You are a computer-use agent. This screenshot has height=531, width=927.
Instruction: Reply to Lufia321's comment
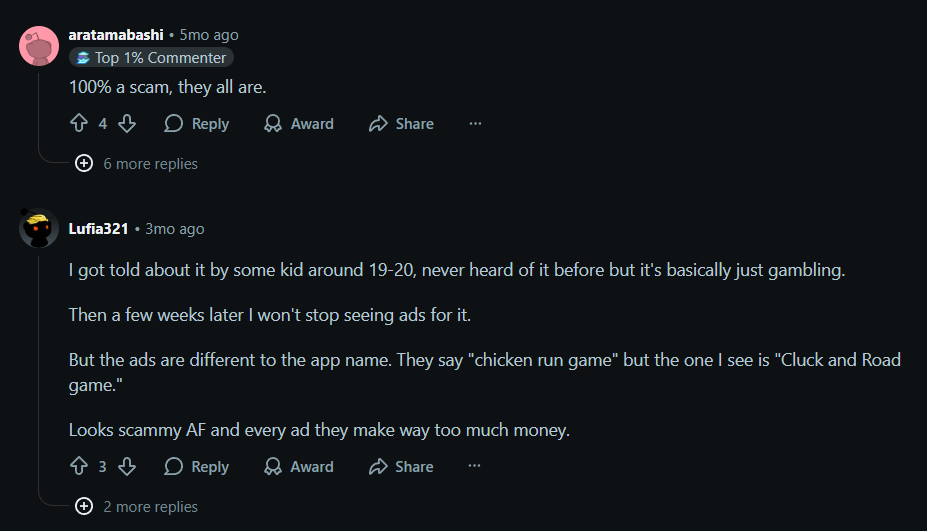(x=197, y=467)
